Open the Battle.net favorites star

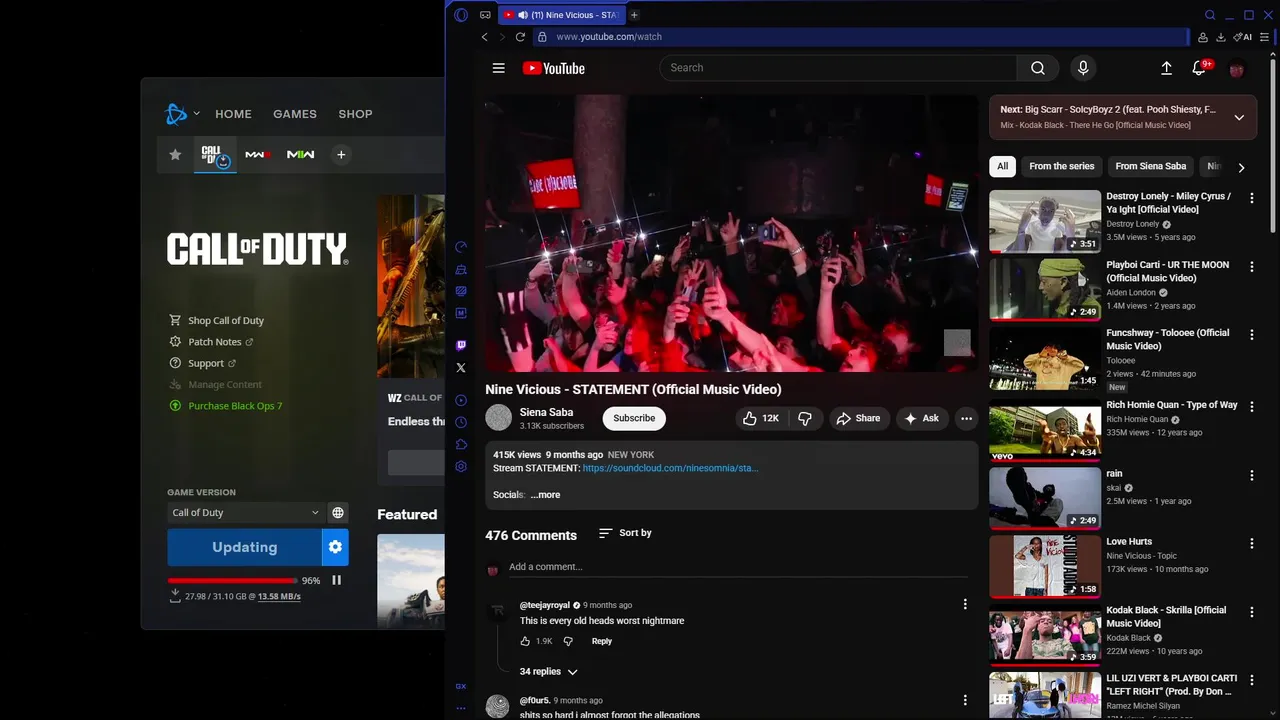pos(175,155)
